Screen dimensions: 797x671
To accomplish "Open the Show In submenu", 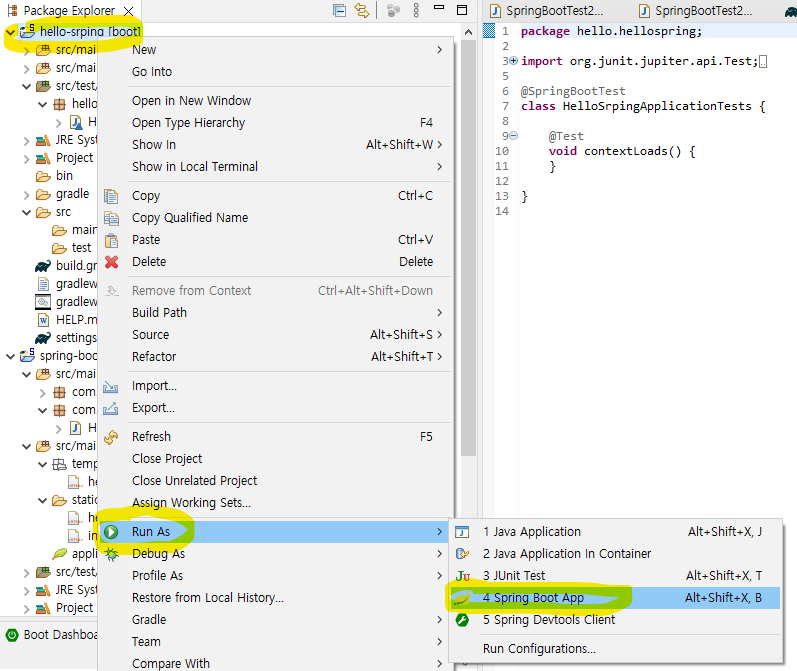I will pyautogui.click(x=275, y=145).
